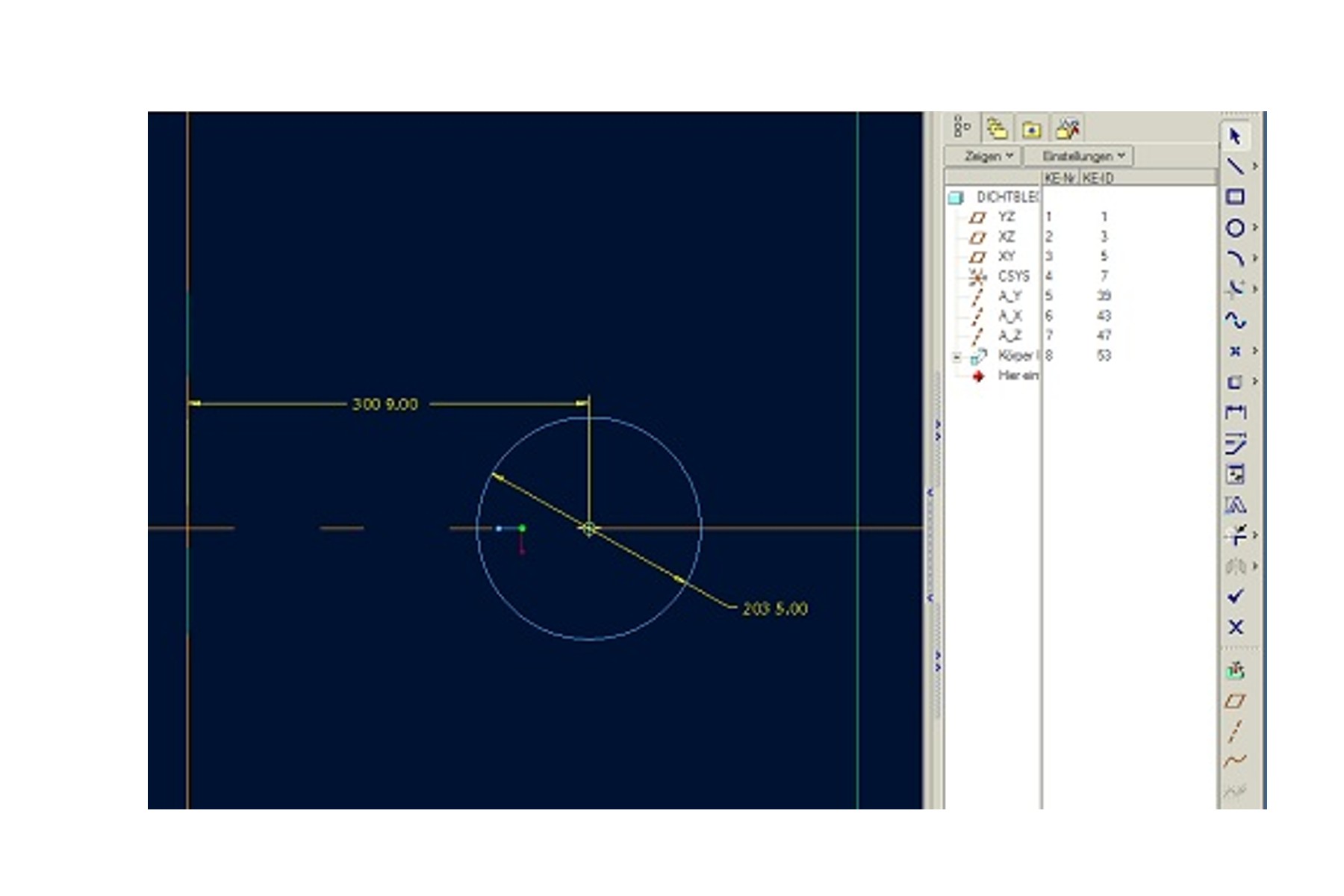The image size is (1344, 896).
Task: Open the Folder Browser navigator tab
Action: coord(996,128)
